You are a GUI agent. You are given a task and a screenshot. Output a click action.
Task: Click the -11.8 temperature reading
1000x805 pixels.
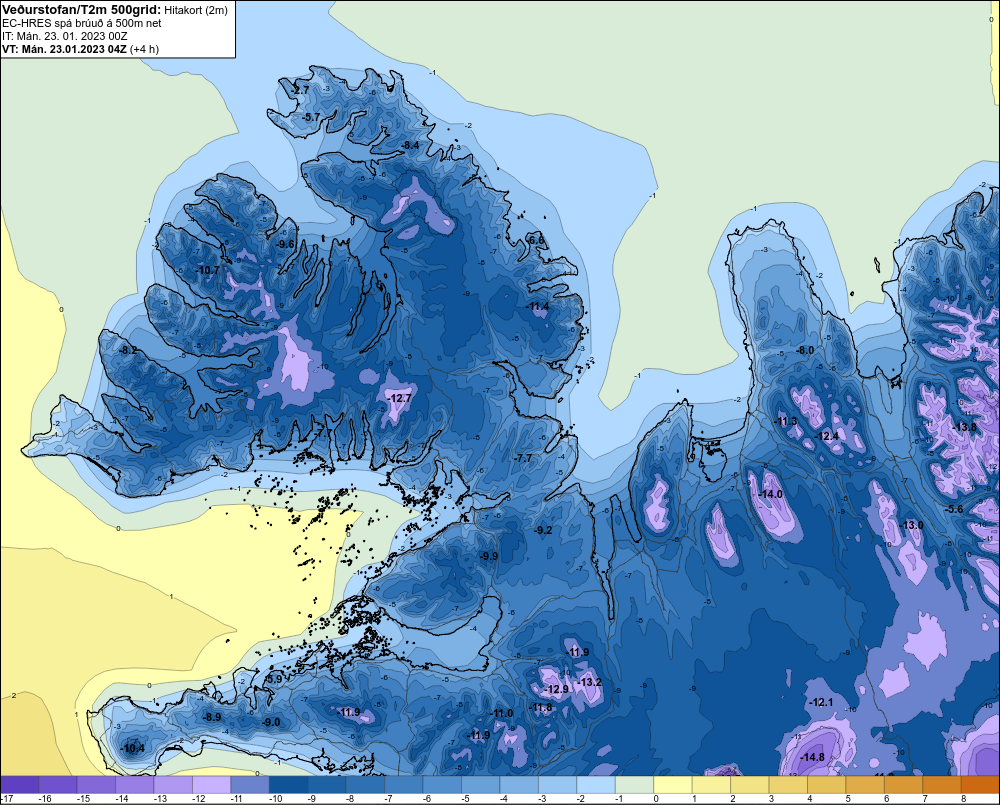coord(541,707)
